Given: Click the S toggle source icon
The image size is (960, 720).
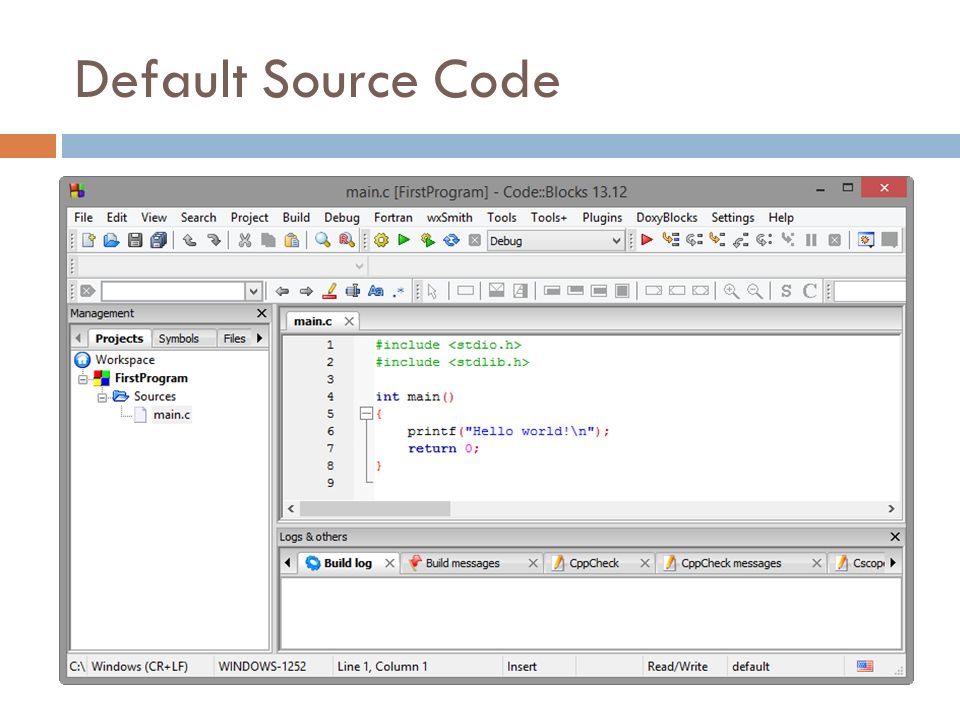Looking at the screenshot, I should coord(786,291).
